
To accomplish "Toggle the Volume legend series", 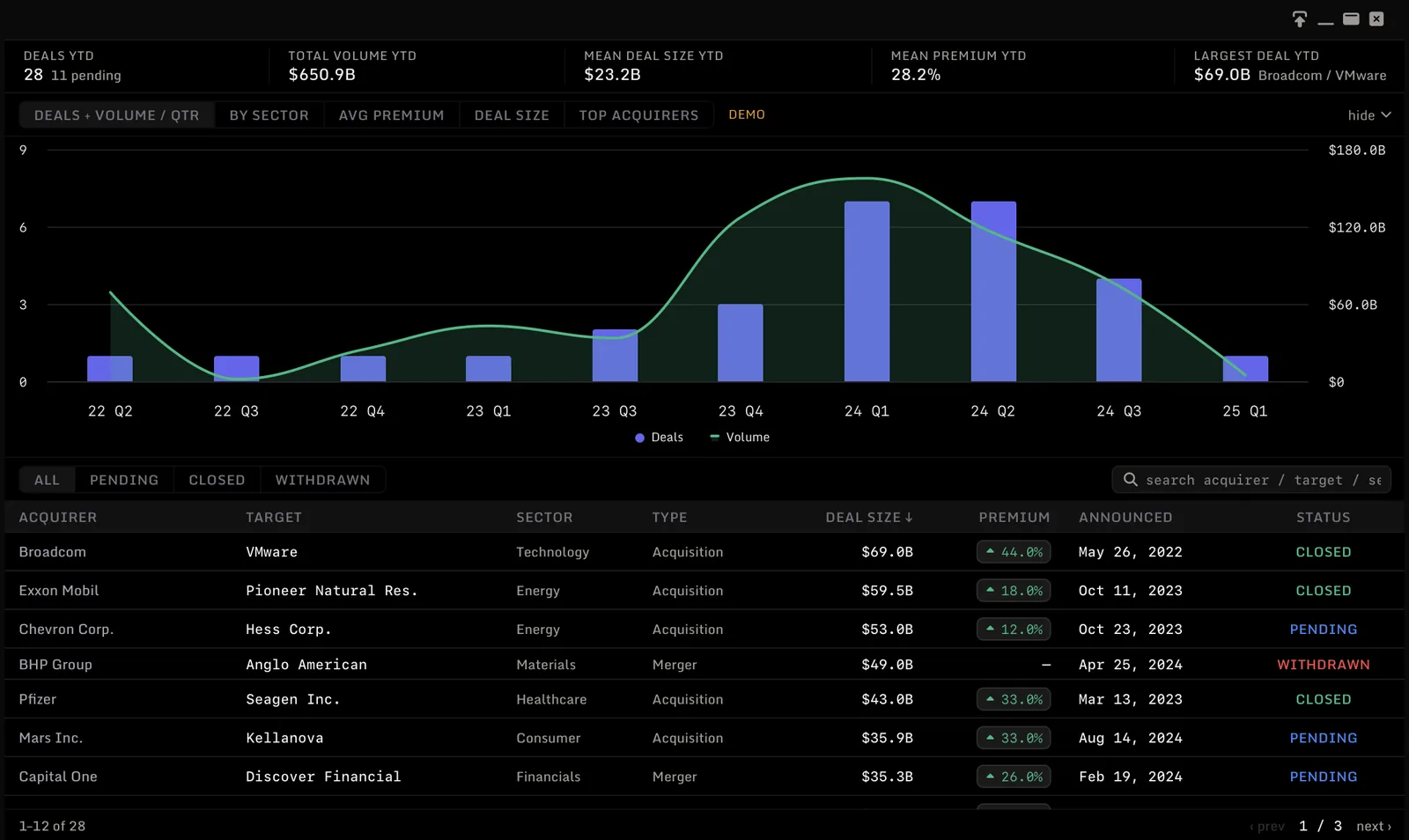I will (x=740, y=438).
